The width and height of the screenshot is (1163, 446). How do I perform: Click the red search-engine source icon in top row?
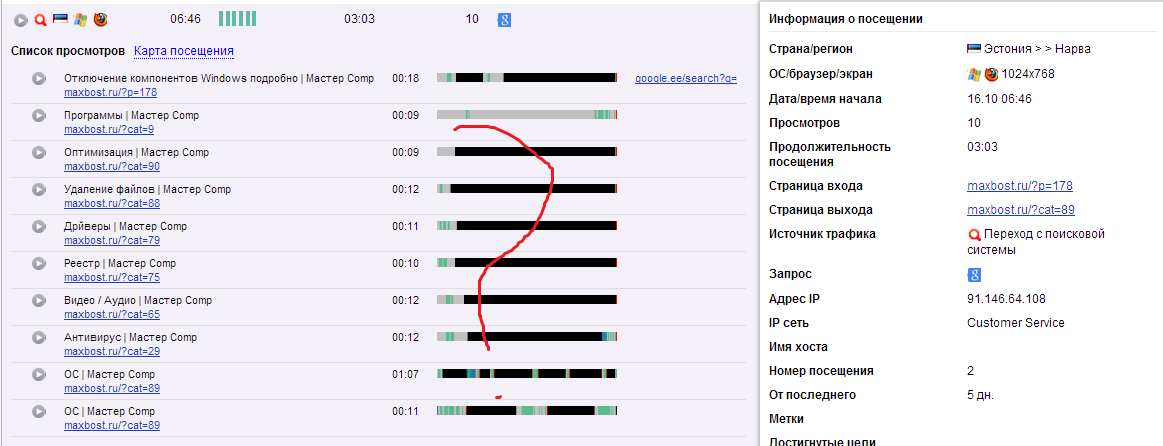(41, 20)
